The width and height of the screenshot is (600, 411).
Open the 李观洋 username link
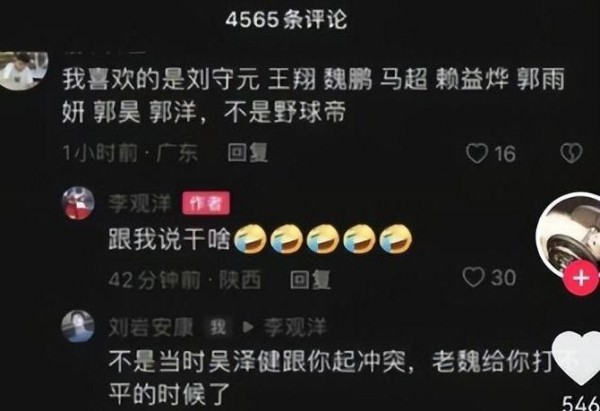(140, 203)
